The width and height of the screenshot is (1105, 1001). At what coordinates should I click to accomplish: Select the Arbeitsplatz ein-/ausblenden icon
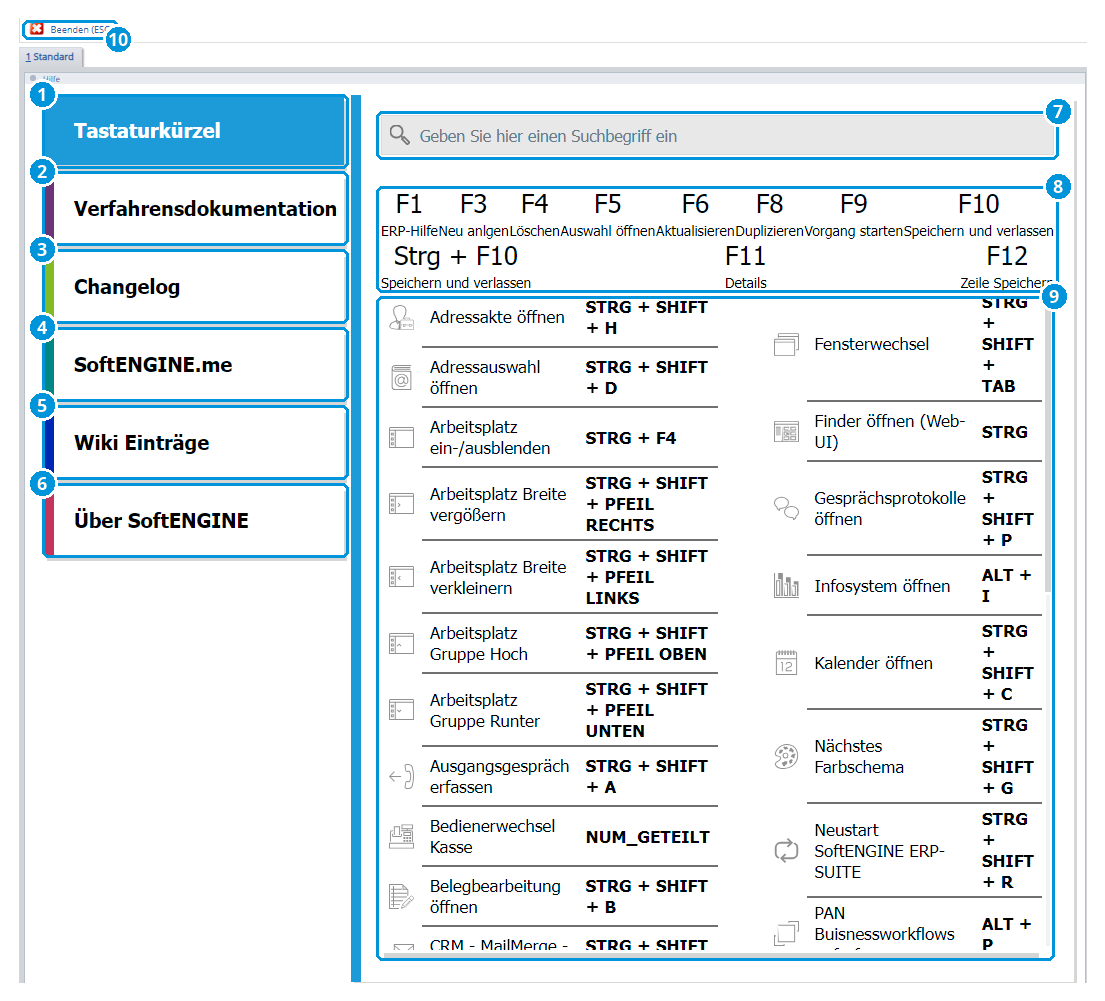[402, 438]
